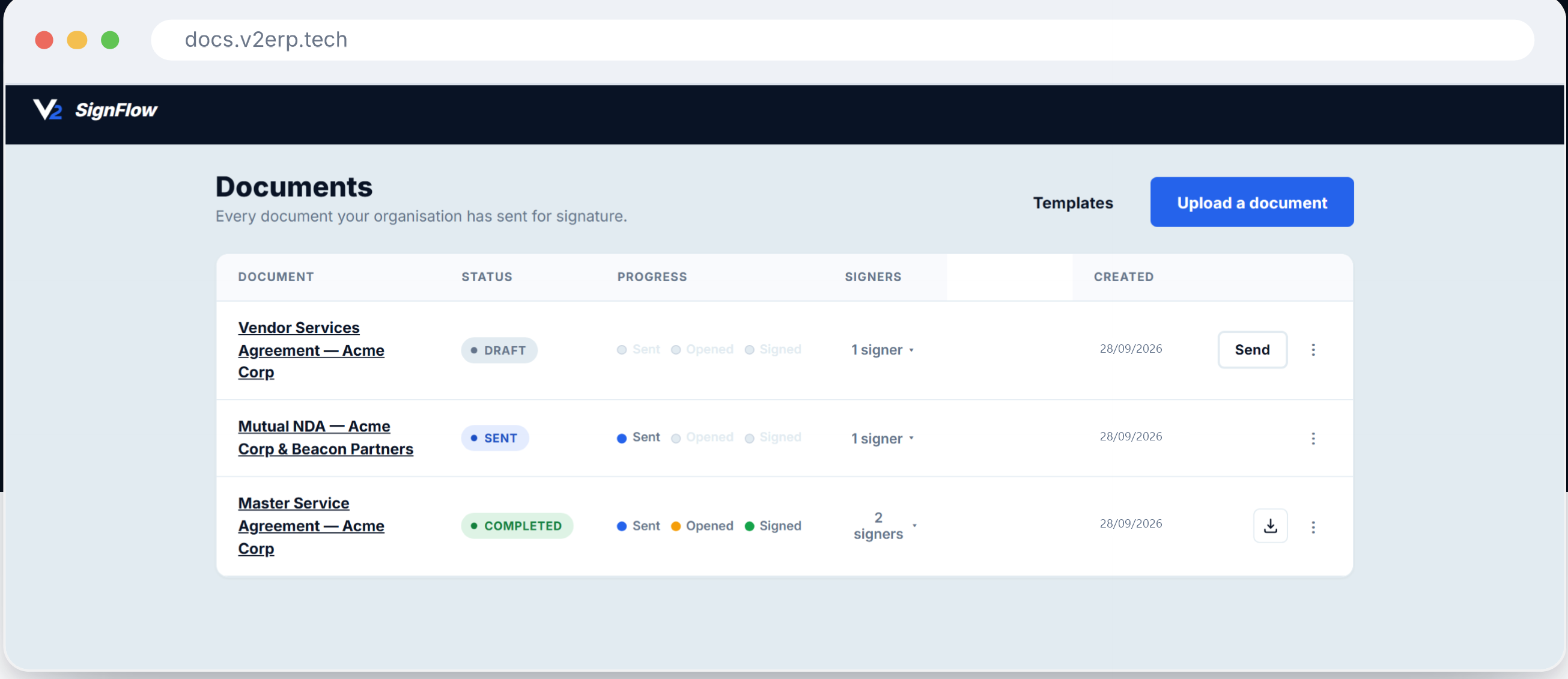This screenshot has width=1568, height=679.
Task: Open Mutual NDA — Acme Corp & Beacon Partners
Action: point(326,437)
